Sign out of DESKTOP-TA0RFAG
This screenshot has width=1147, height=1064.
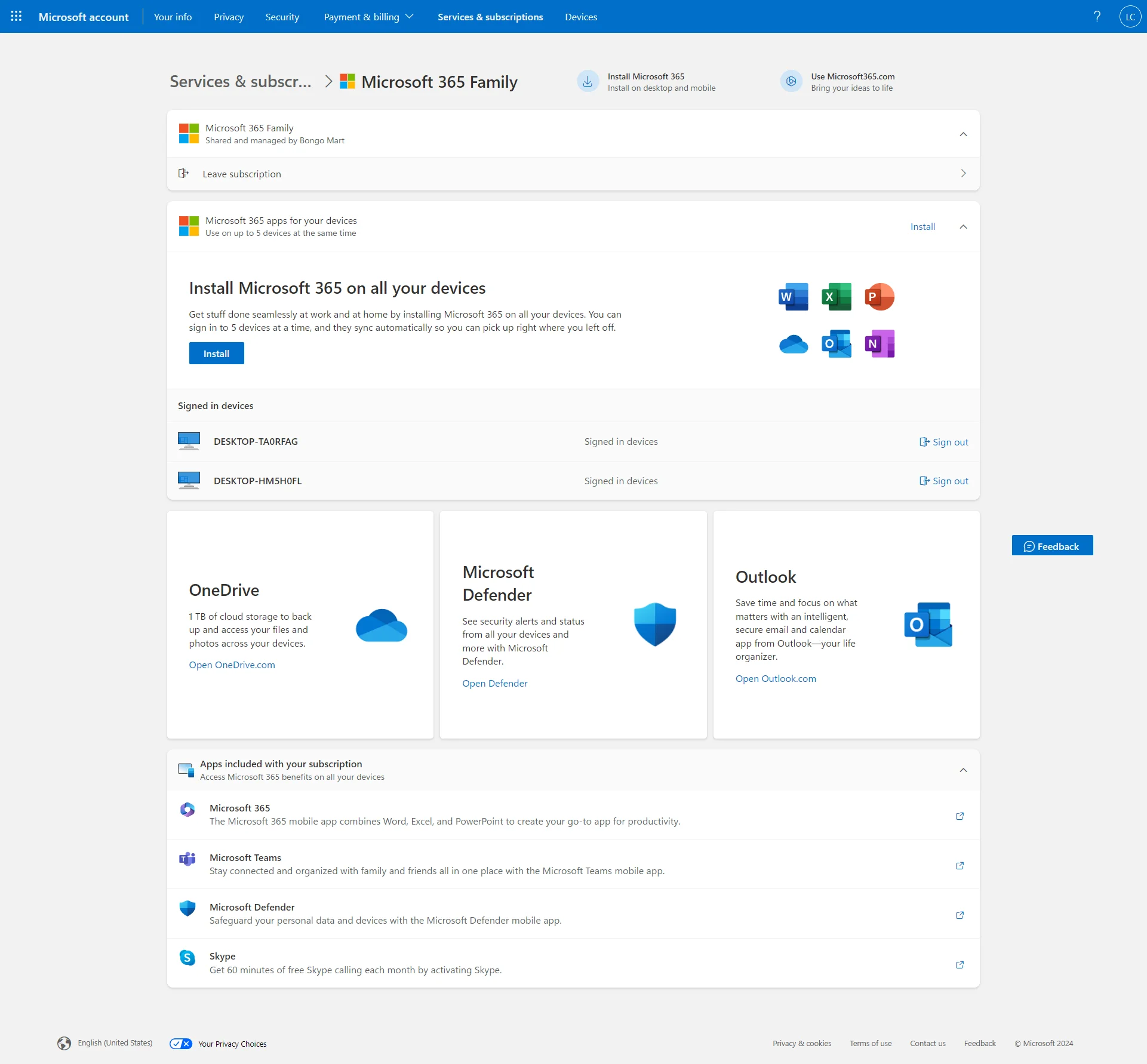(x=943, y=442)
